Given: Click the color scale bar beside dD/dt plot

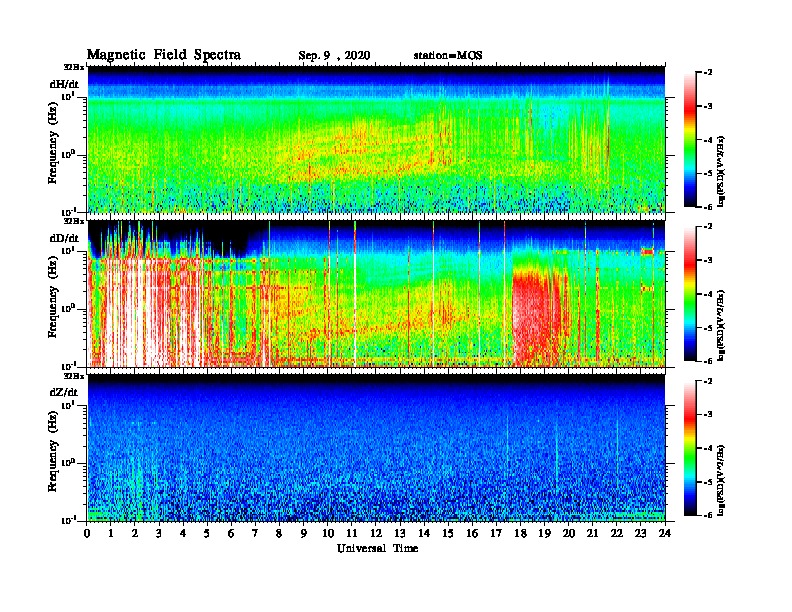Looking at the screenshot, I should click(690, 294).
